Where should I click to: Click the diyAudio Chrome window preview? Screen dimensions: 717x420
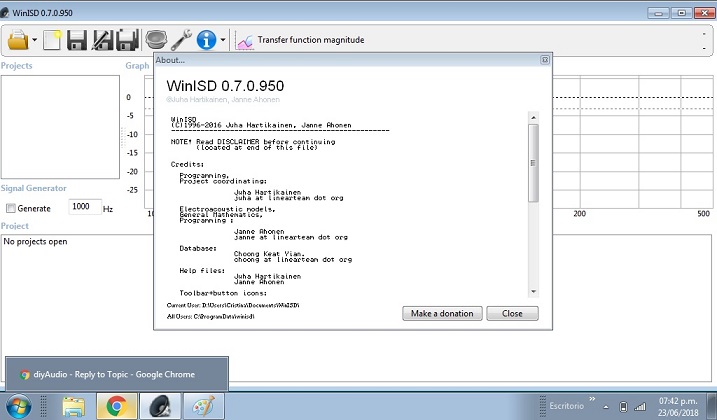117,374
